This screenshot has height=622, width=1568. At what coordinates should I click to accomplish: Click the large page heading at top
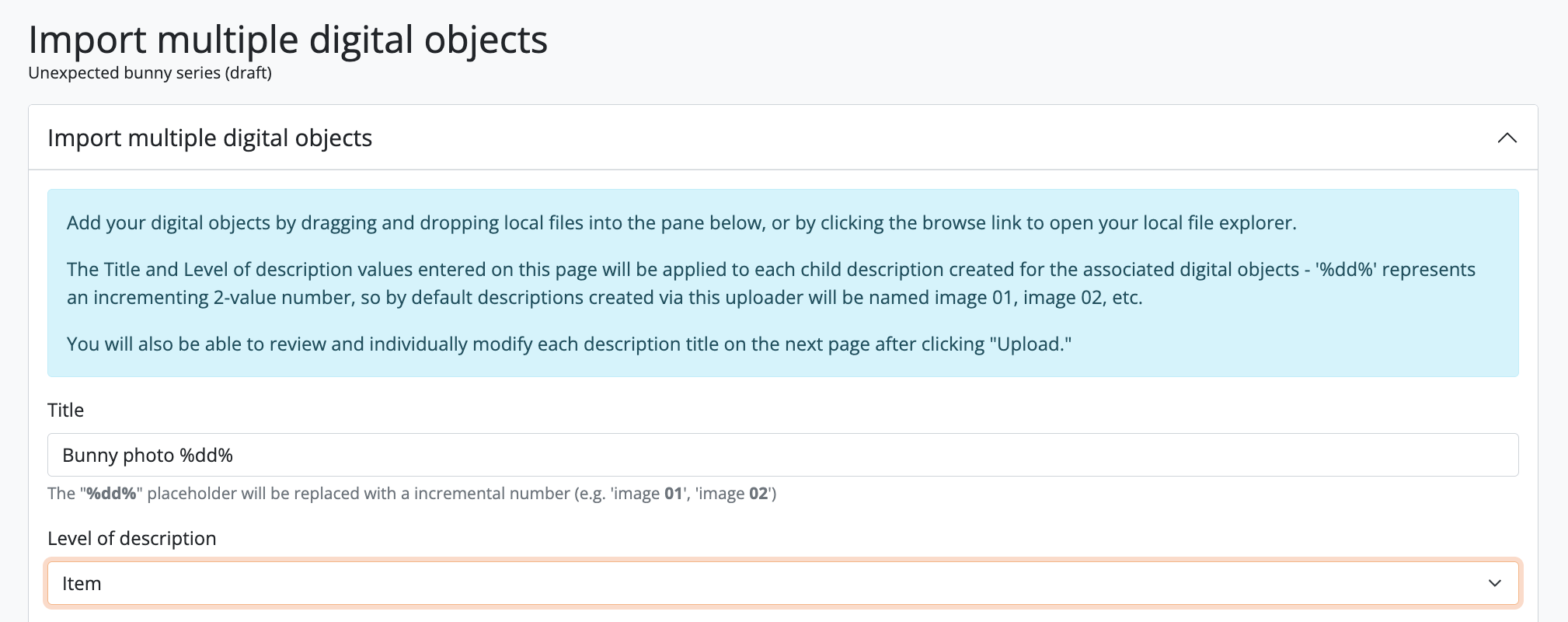(287, 40)
